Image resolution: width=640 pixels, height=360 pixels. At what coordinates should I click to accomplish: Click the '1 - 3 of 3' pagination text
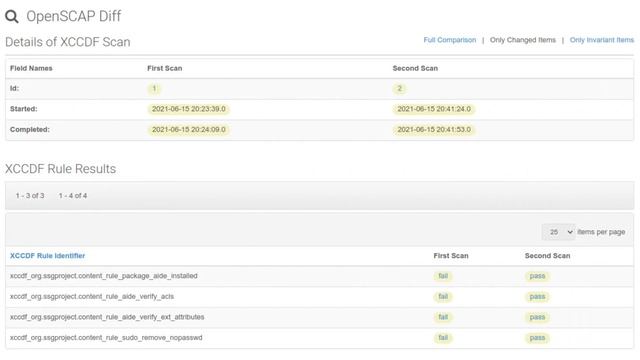tap(30, 196)
